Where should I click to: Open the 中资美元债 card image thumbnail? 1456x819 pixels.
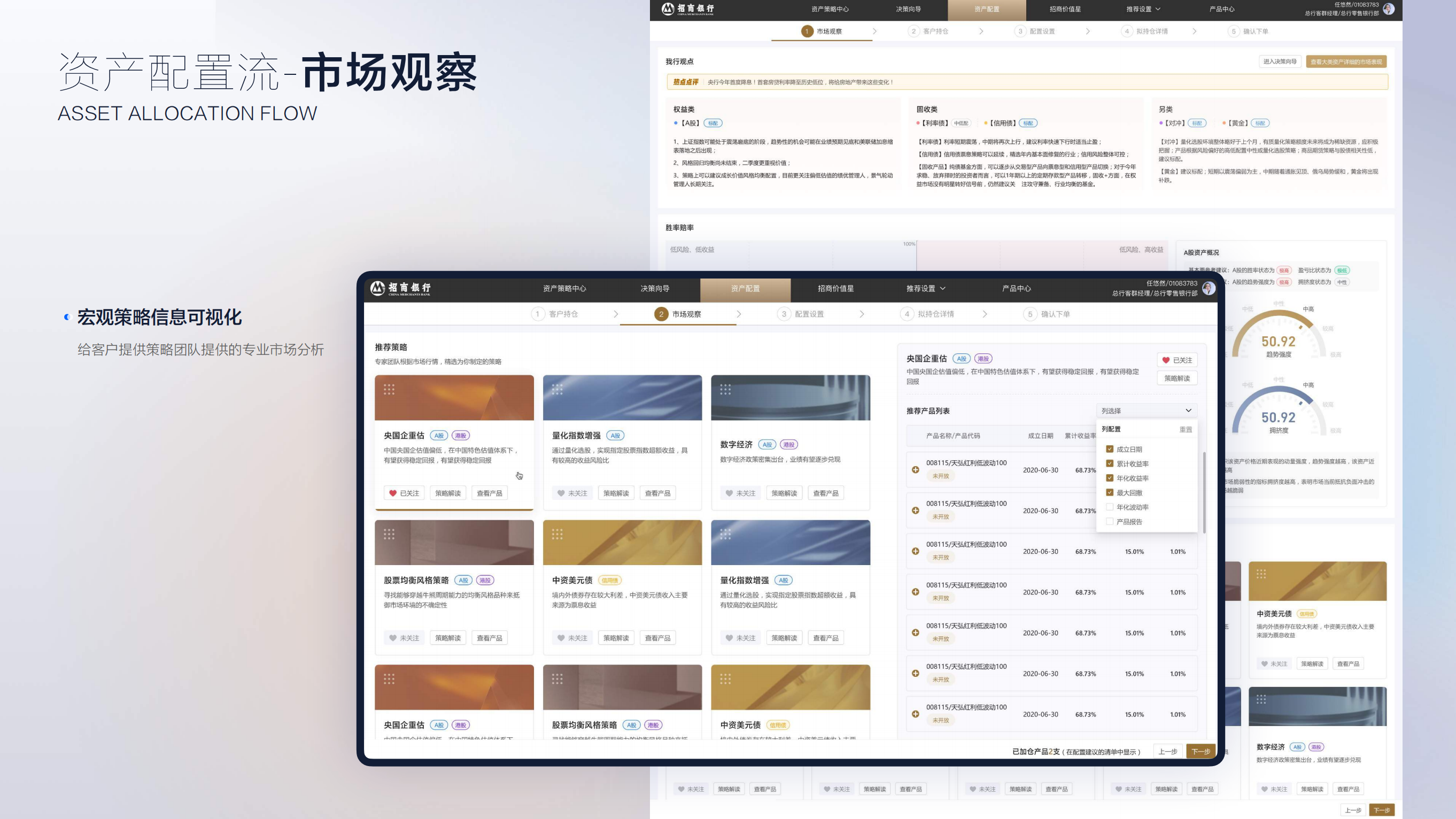click(x=622, y=542)
